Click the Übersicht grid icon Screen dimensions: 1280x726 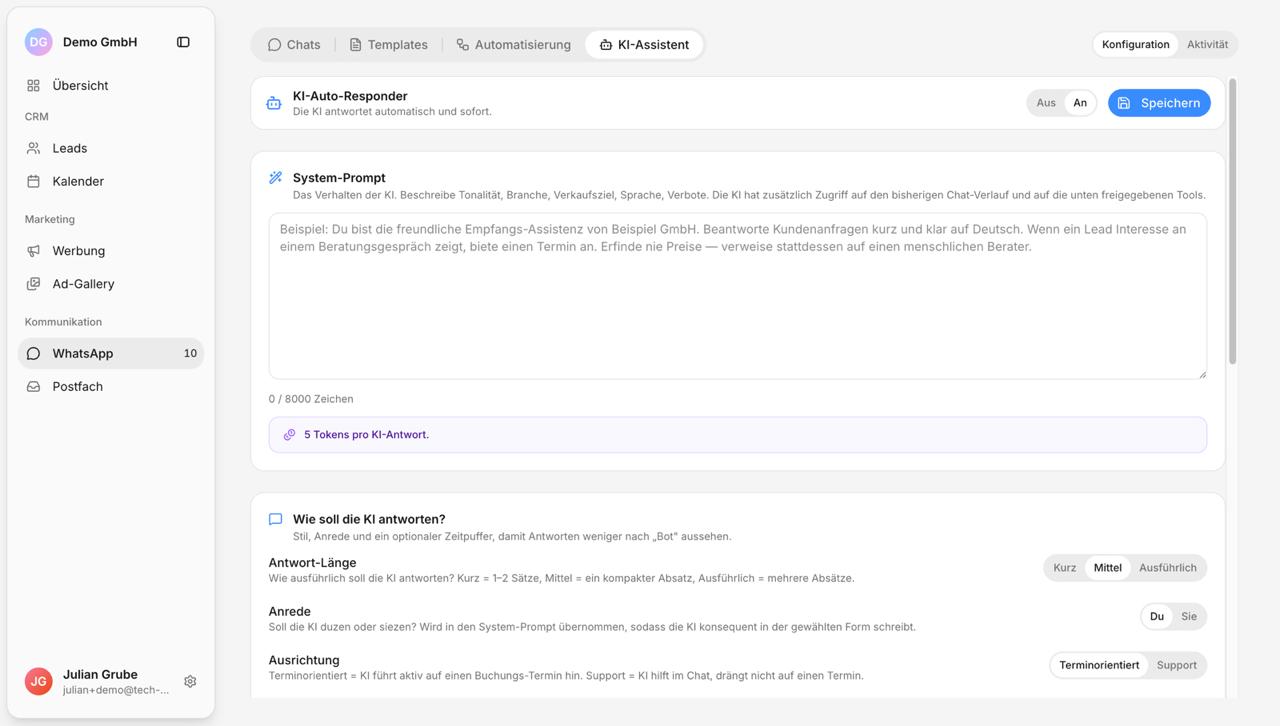[33, 86]
